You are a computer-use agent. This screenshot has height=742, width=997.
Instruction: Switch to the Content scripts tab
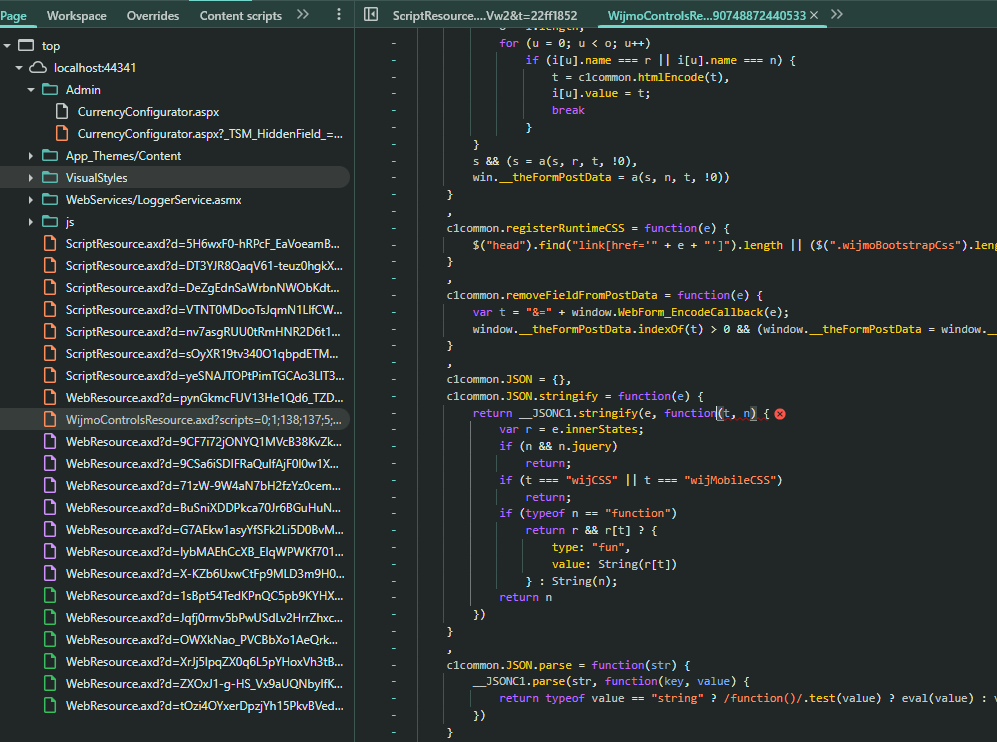click(240, 15)
